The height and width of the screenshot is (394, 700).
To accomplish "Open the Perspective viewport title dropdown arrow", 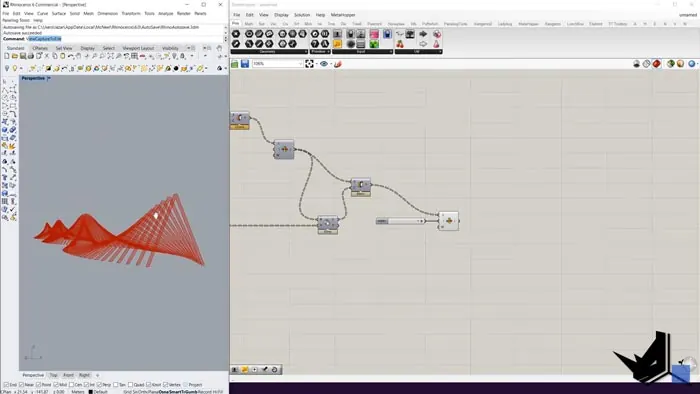I will [x=49, y=79].
